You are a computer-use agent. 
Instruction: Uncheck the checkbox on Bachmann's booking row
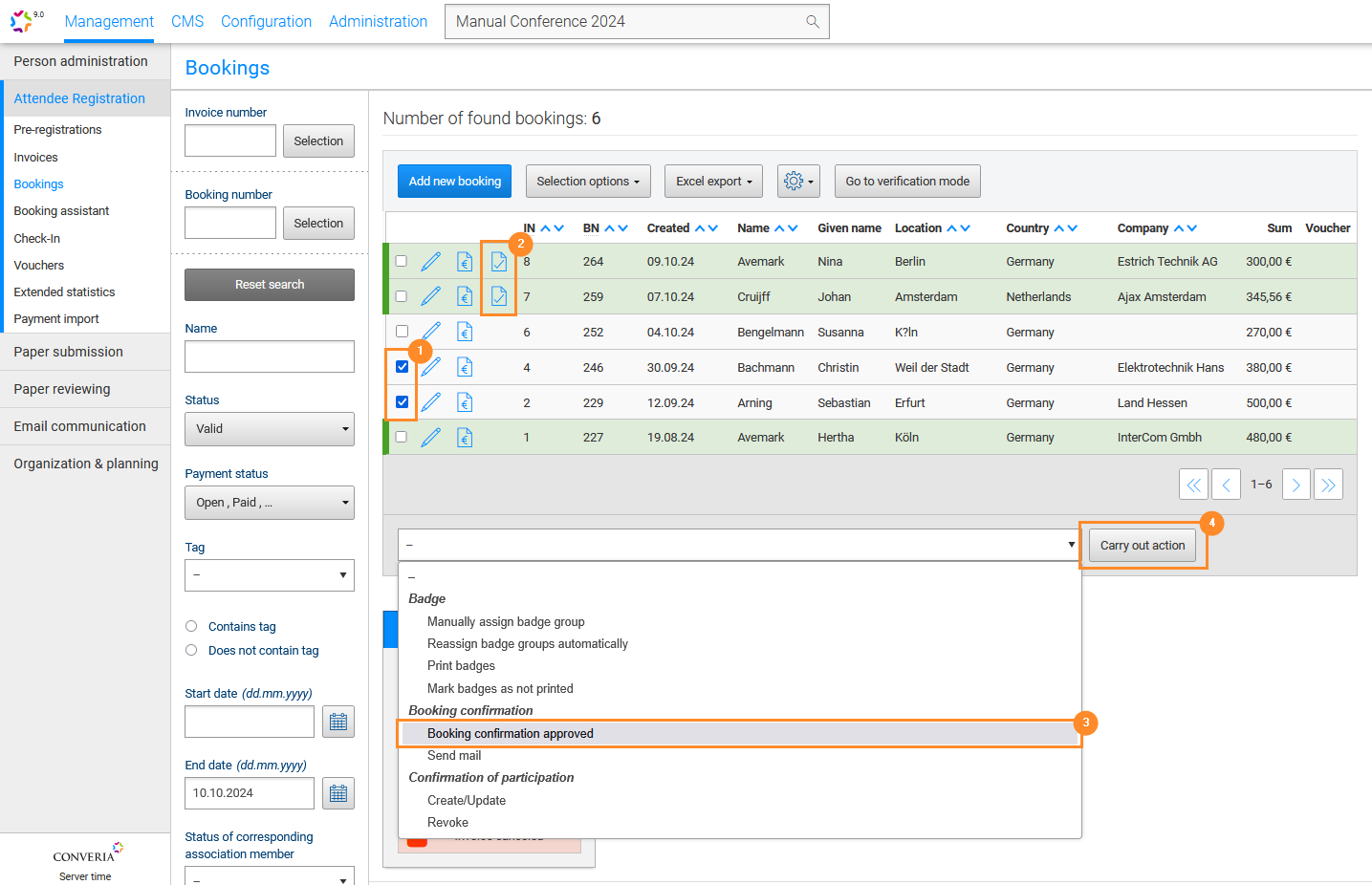point(401,366)
